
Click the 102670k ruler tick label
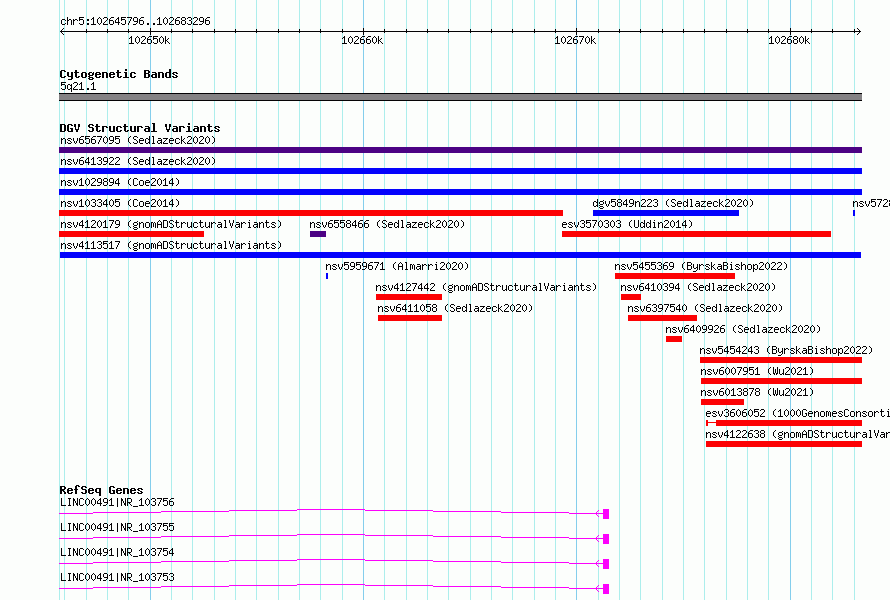click(x=575, y=40)
